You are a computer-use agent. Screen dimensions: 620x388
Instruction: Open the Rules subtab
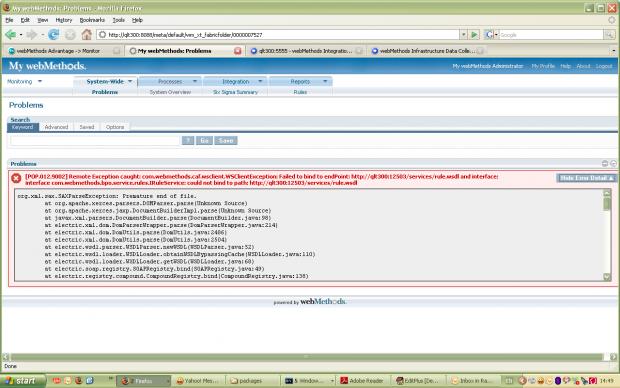(x=300, y=92)
